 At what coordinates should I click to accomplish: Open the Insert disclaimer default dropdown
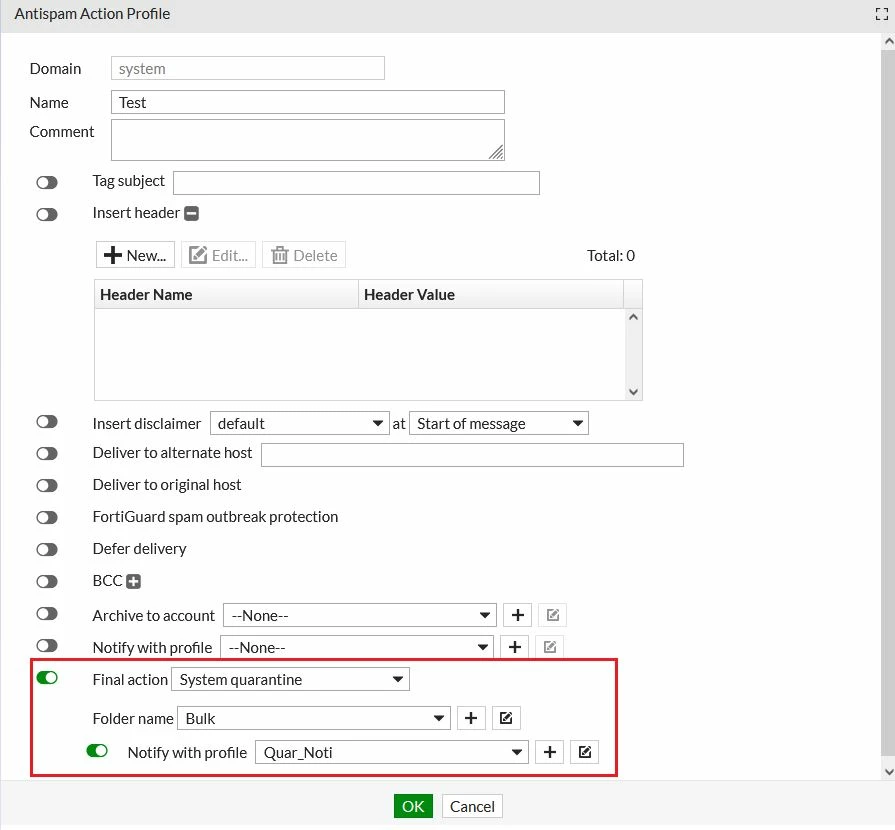coord(300,424)
